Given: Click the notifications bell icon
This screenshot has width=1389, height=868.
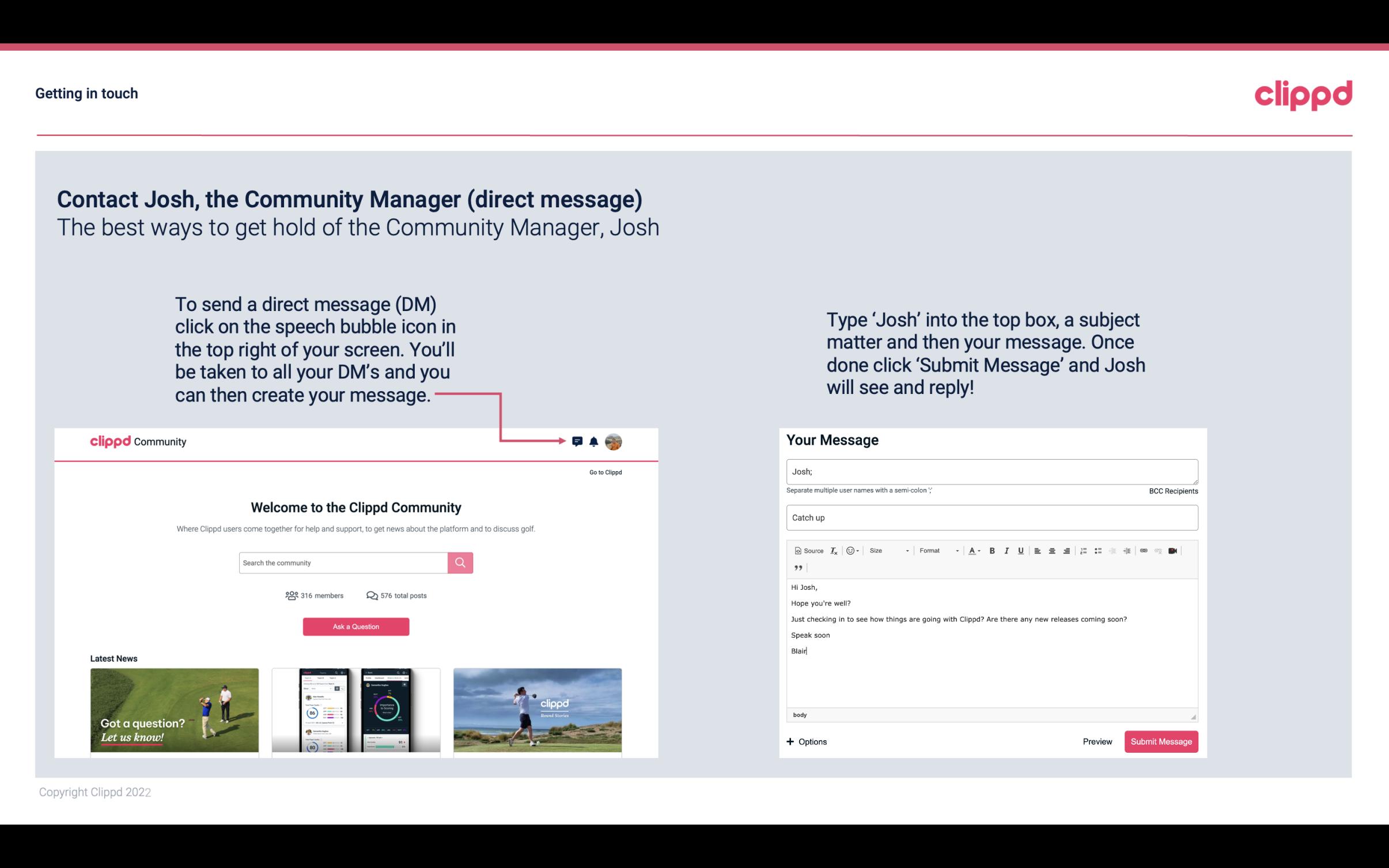Looking at the screenshot, I should tap(594, 440).
